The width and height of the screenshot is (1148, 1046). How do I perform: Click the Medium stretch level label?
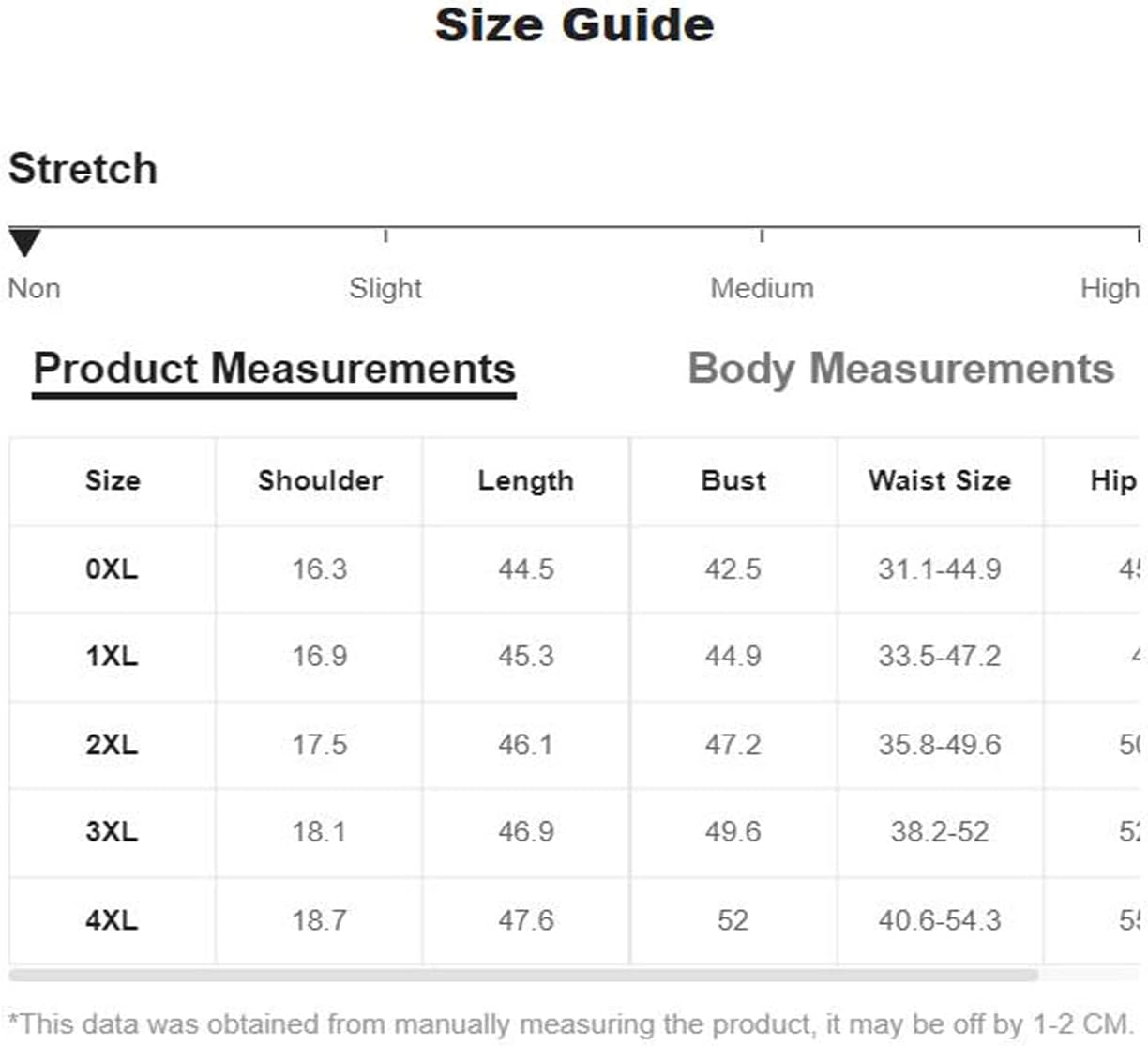[762, 288]
